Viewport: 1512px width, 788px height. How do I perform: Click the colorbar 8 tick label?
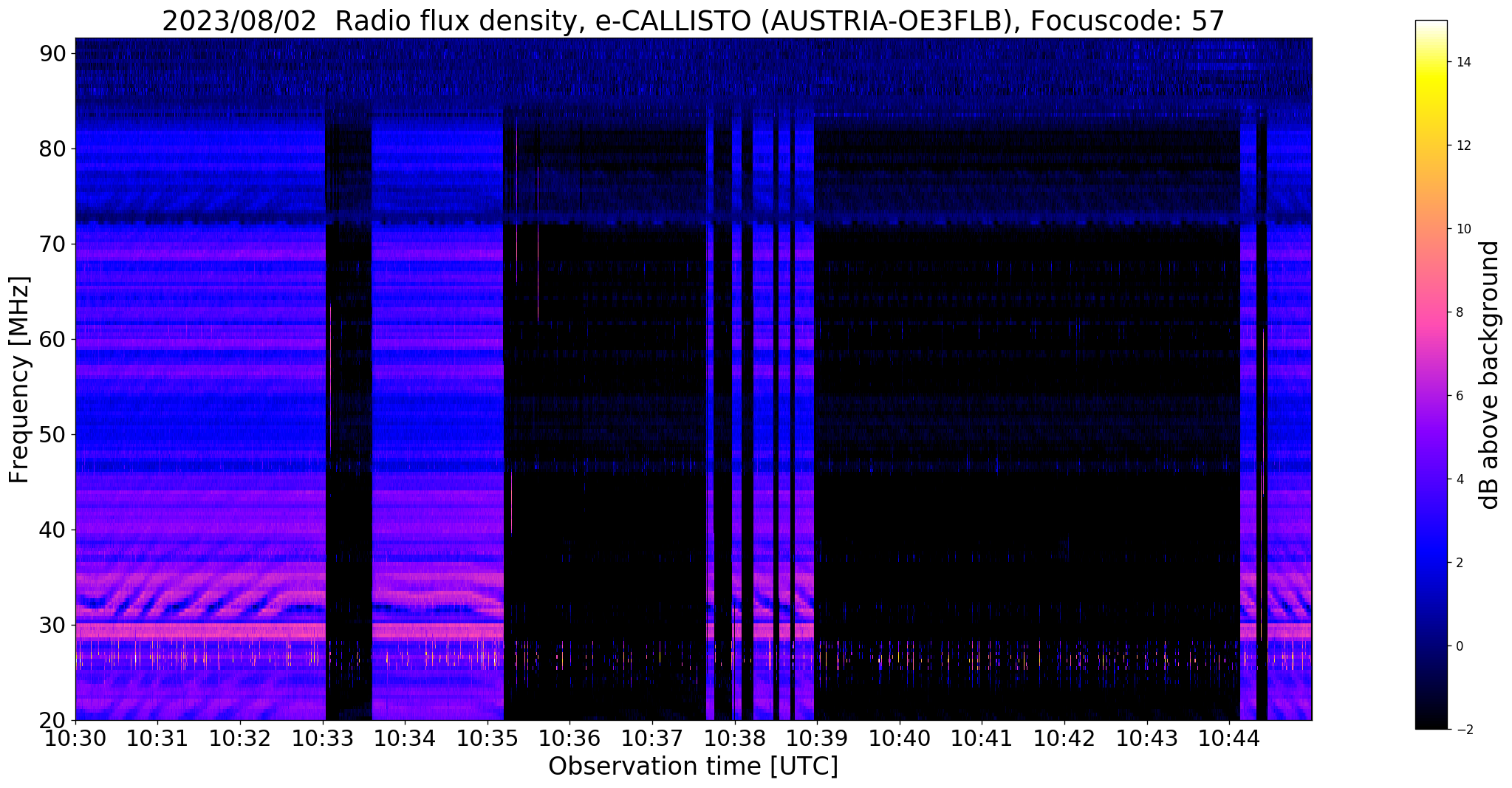(1458, 312)
